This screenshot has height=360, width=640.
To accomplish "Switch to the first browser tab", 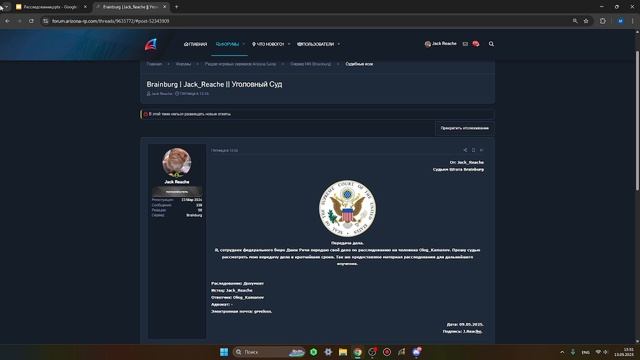I will click(x=51, y=7).
